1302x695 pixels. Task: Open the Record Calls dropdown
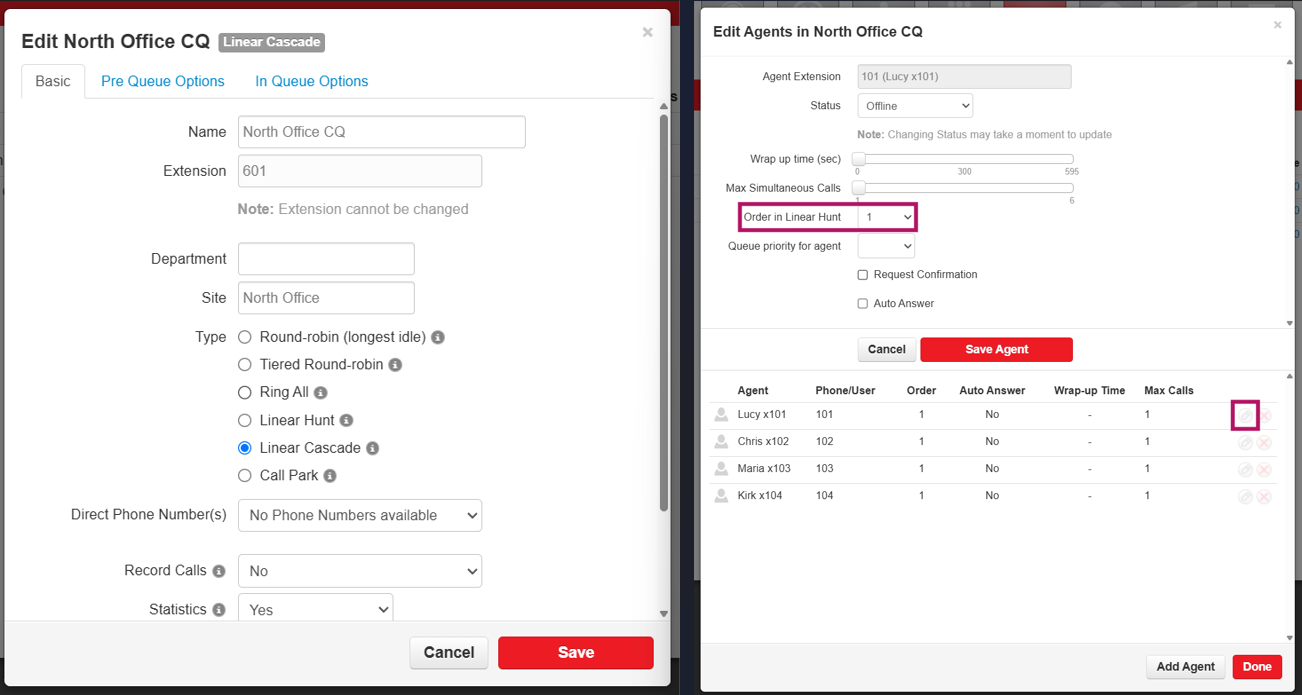pyautogui.click(x=359, y=571)
